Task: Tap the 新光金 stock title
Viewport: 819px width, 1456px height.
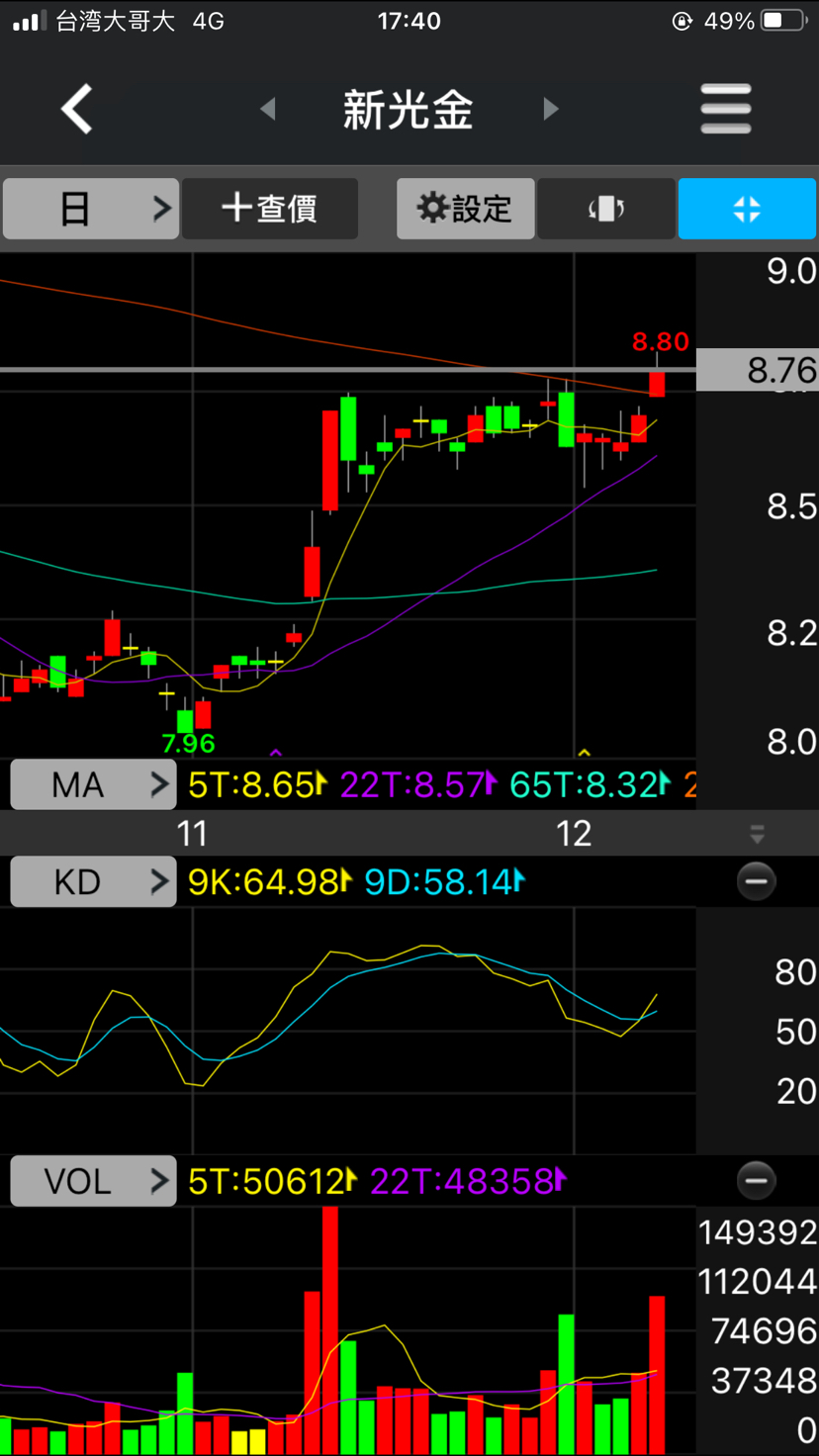Action: click(408, 109)
